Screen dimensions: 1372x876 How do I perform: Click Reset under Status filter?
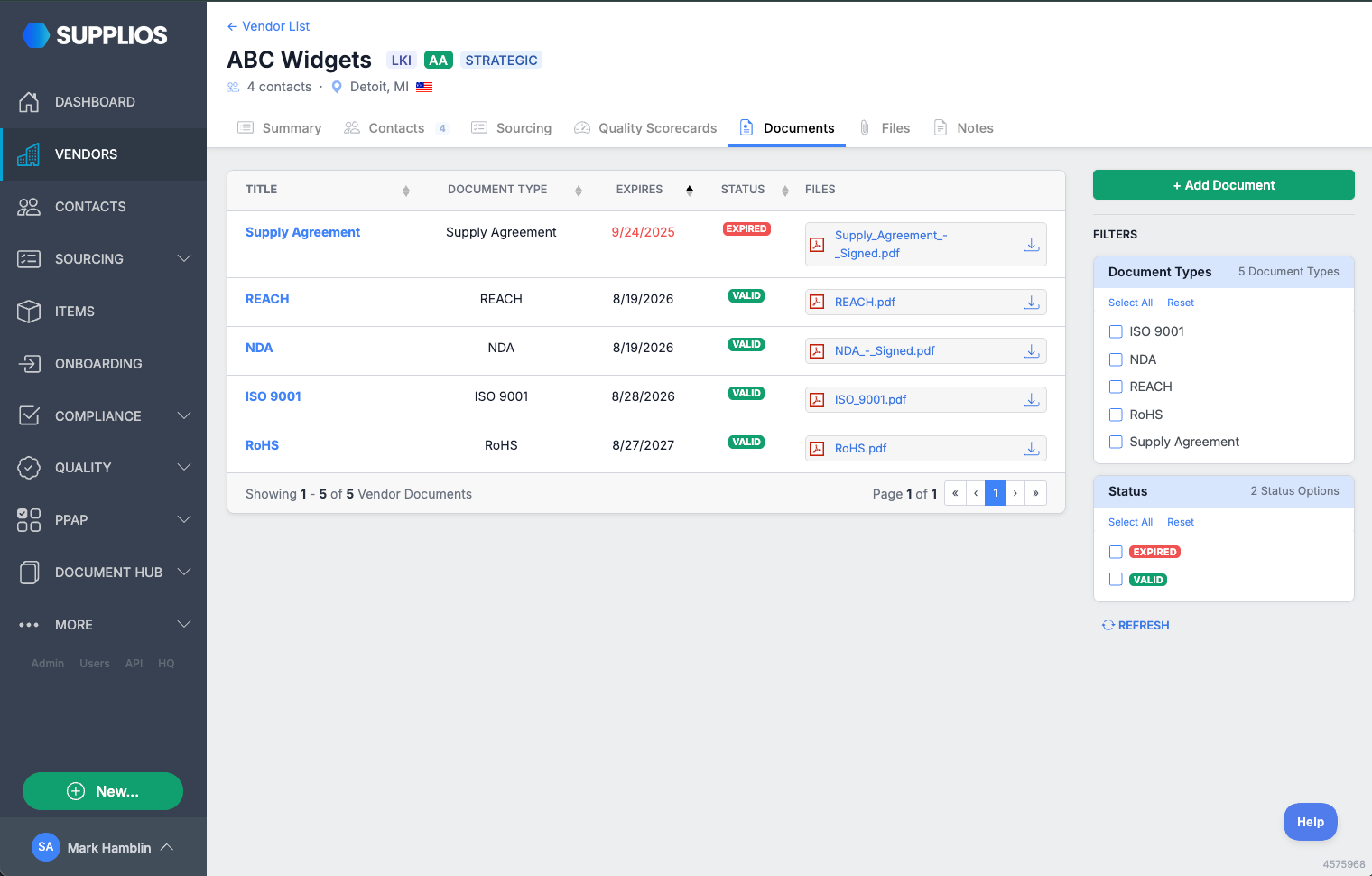pos(1180,522)
